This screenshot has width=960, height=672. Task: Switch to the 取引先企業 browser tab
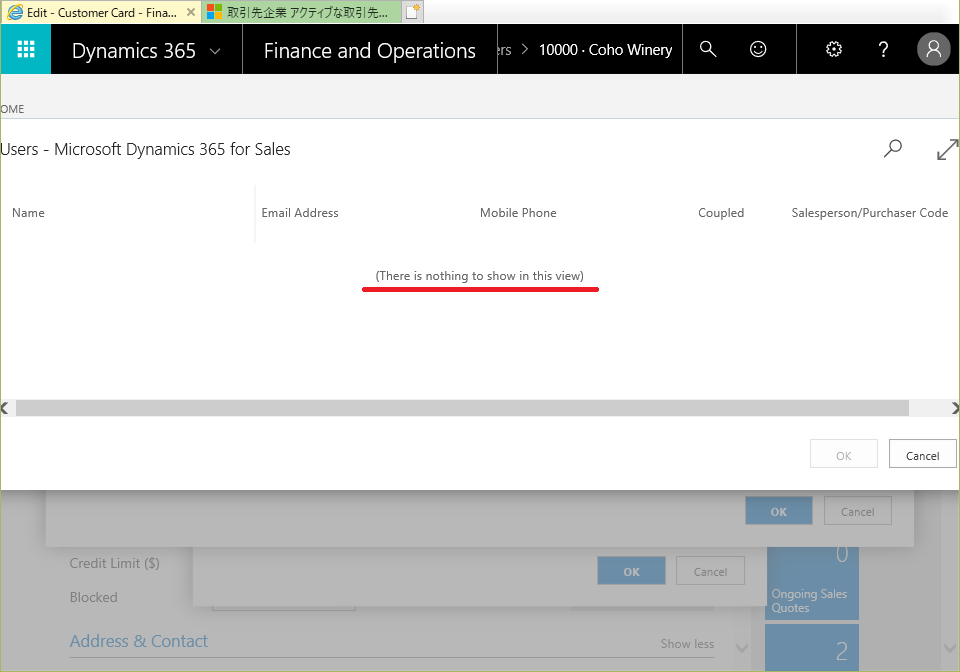click(302, 12)
